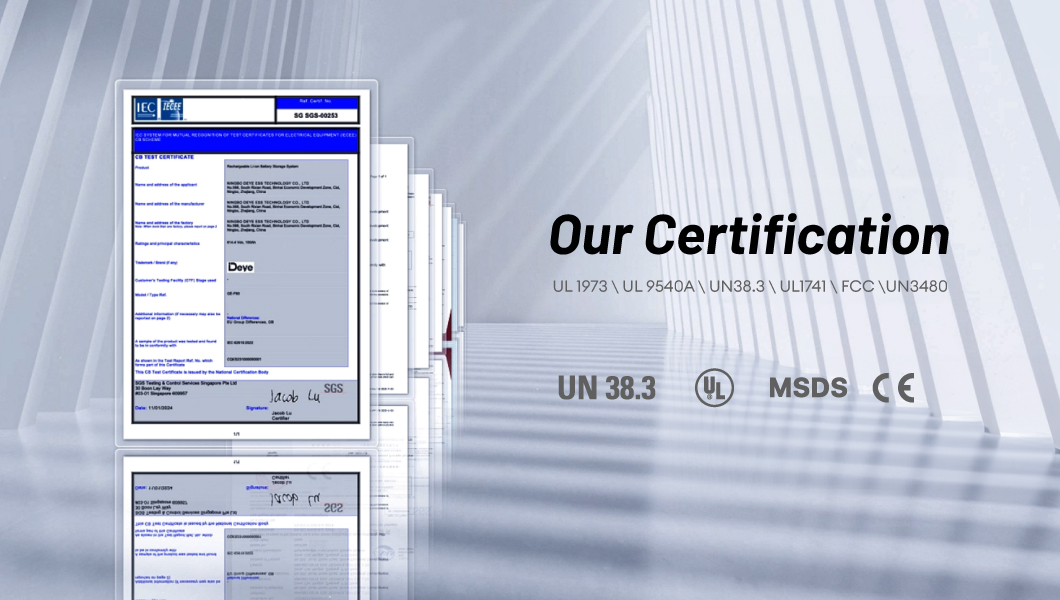This screenshot has height=600, width=1060.
Task: Click the CB TEST CERTIFICATE title
Action: [164, 157]
